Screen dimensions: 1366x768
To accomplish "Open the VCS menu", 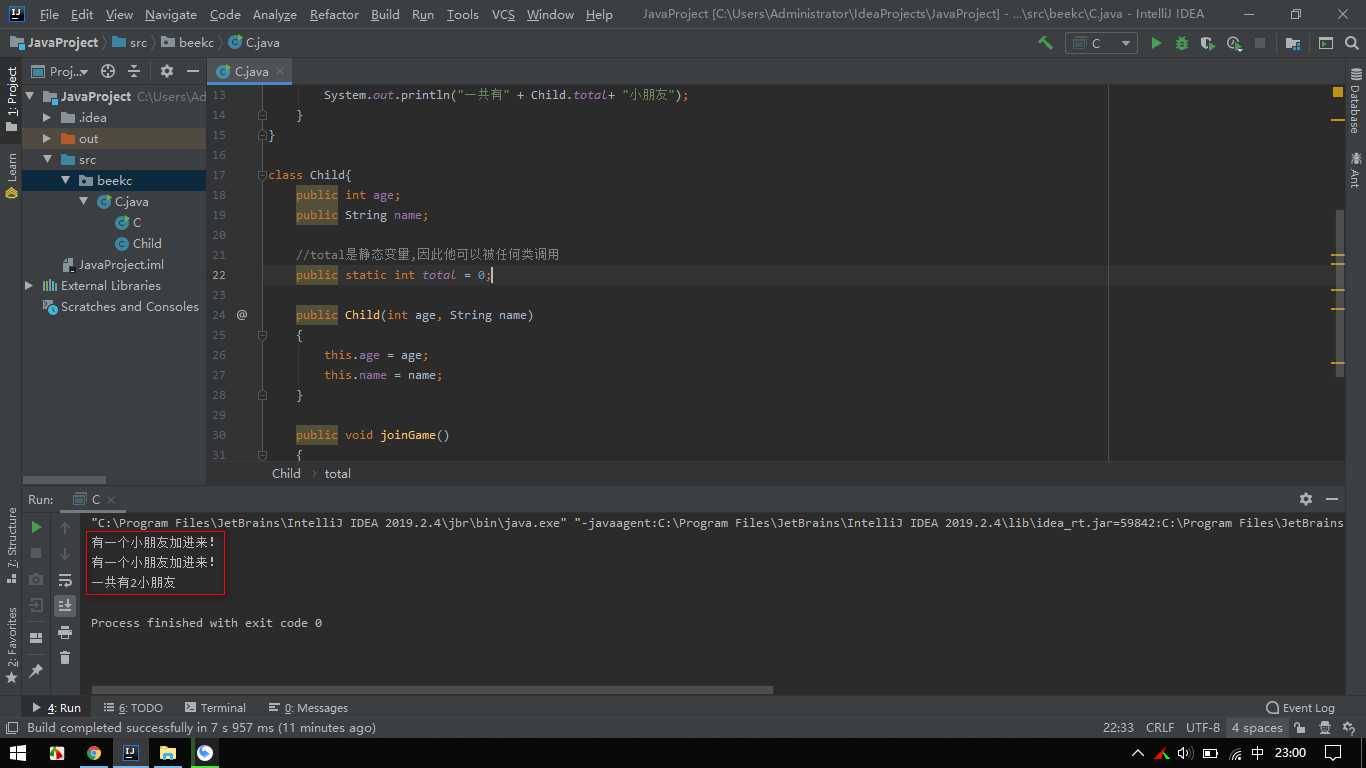I will click(503, 14).
